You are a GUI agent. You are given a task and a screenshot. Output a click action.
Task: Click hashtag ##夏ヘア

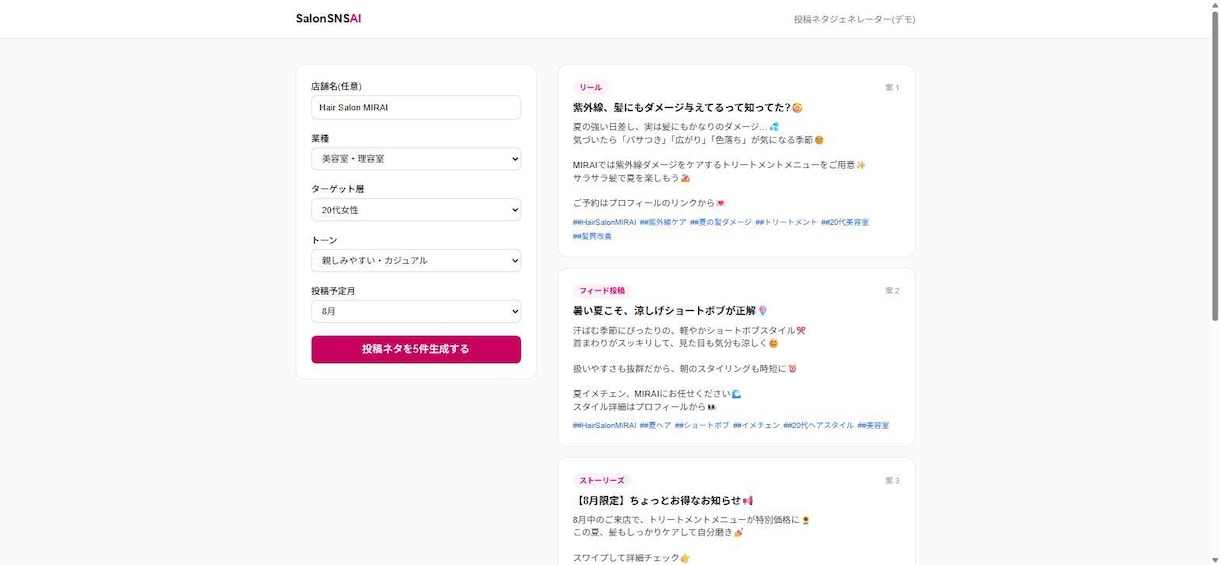point(656,425)
